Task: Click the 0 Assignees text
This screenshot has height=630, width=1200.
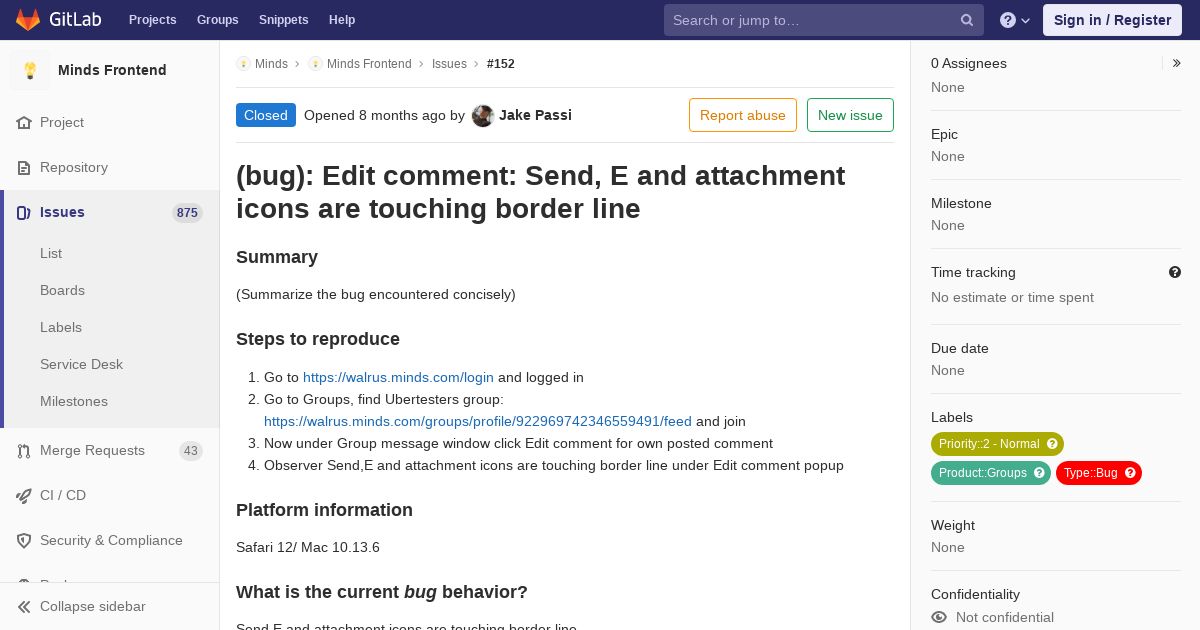Action: click(x=969, y=63)
